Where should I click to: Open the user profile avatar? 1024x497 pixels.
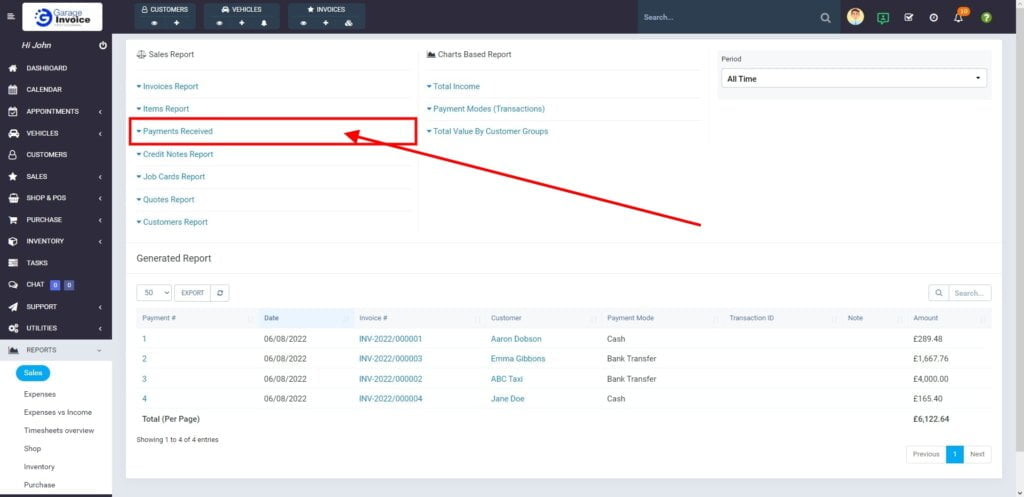pos(856,17)
